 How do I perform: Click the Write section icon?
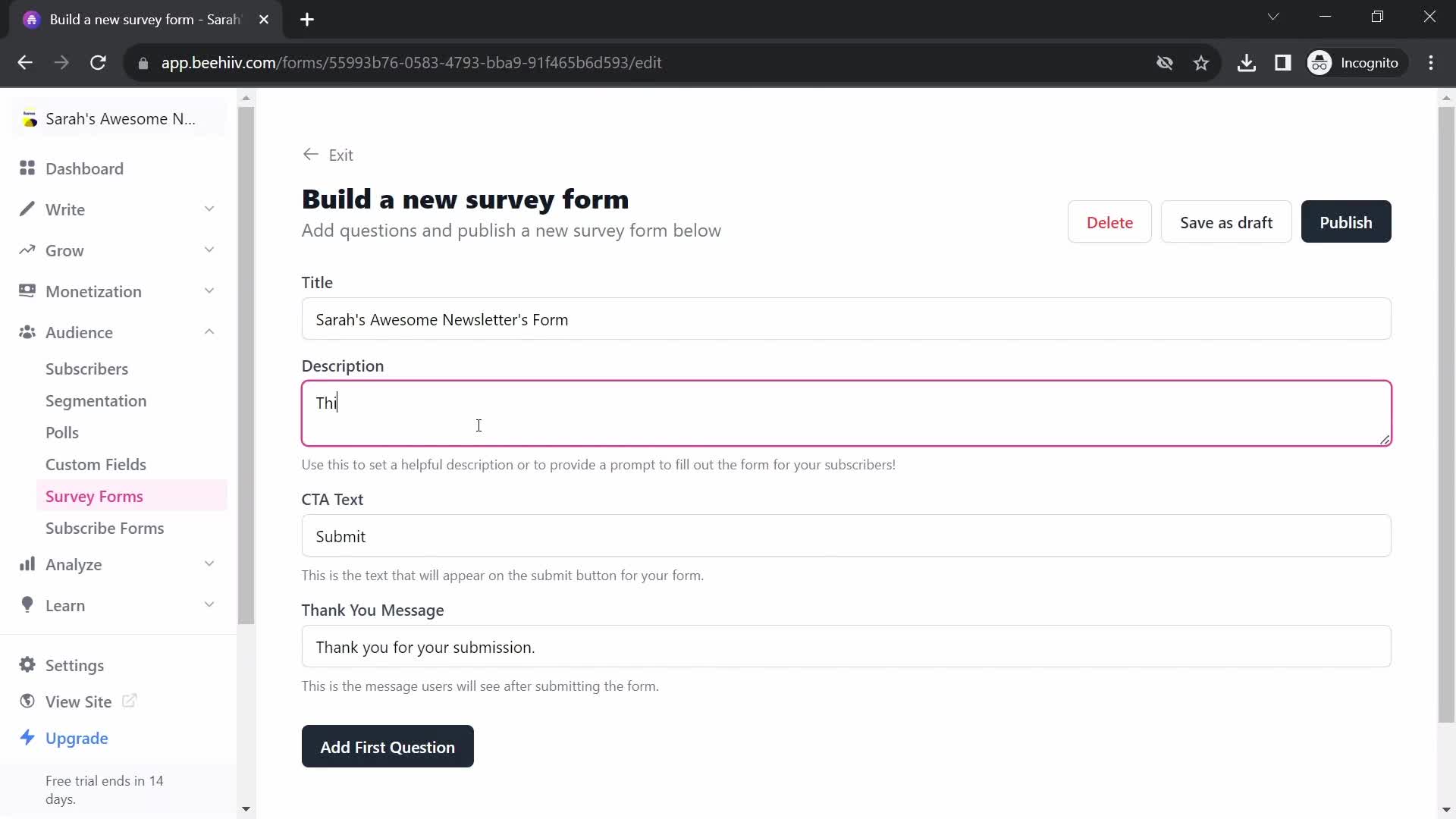[27, 209]
